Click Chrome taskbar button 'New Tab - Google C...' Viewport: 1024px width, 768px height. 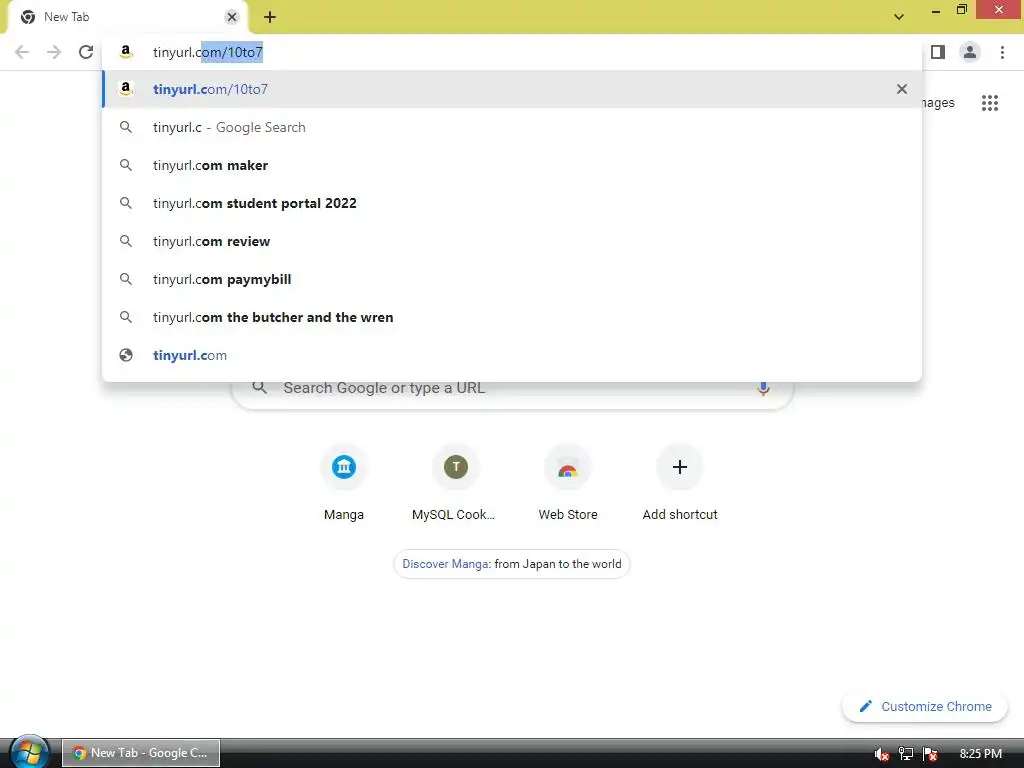[x=141, y=753]
